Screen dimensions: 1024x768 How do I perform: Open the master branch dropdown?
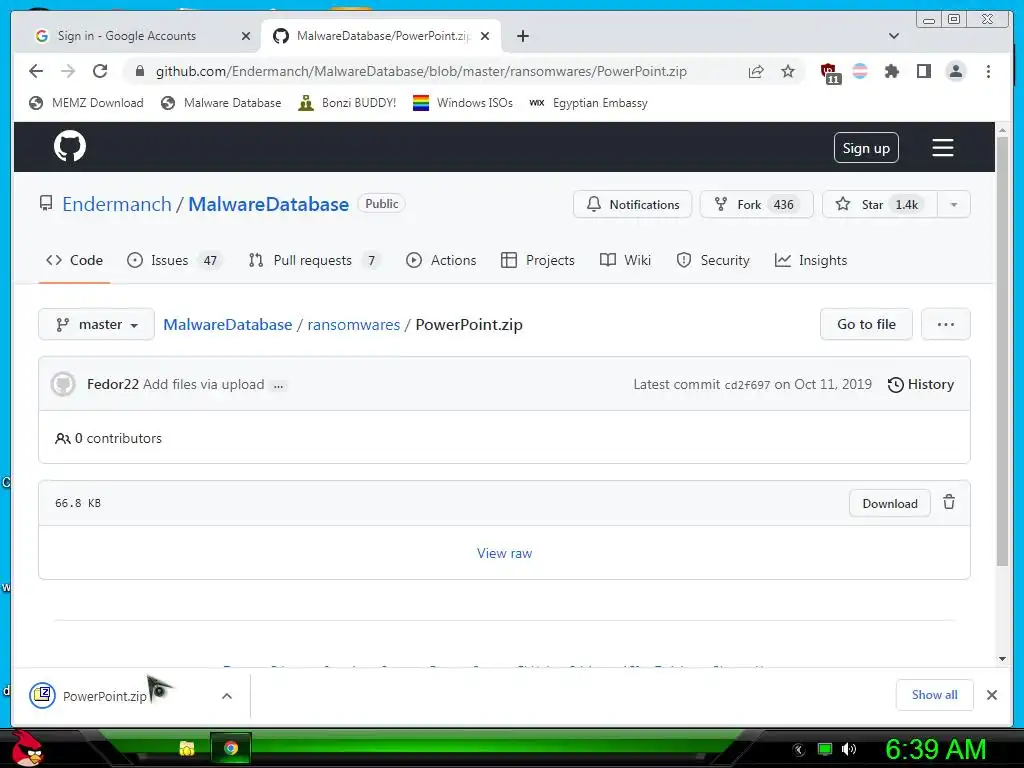[x=97, y=325]
